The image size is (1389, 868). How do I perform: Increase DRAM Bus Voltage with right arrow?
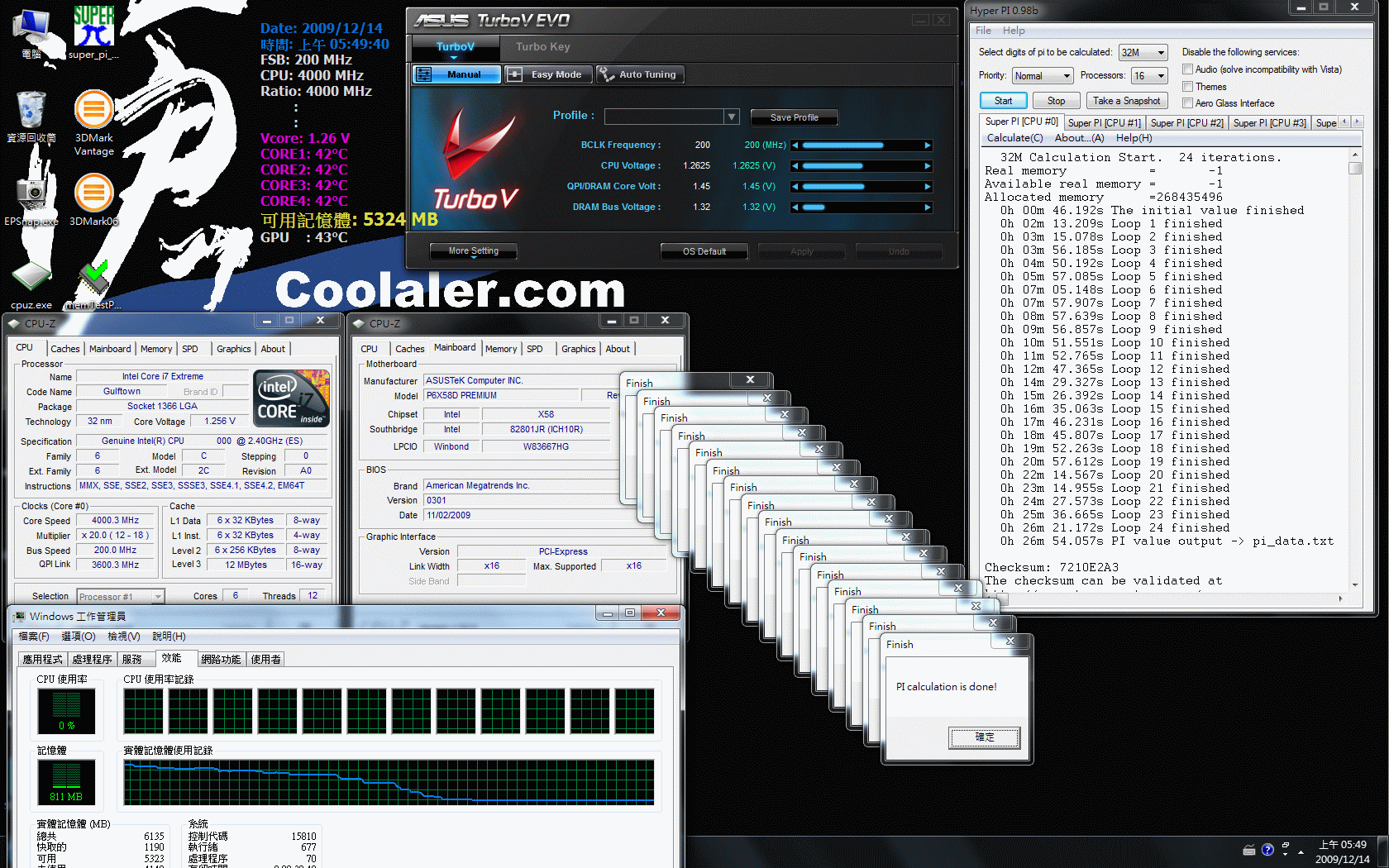tap(928, 207)
